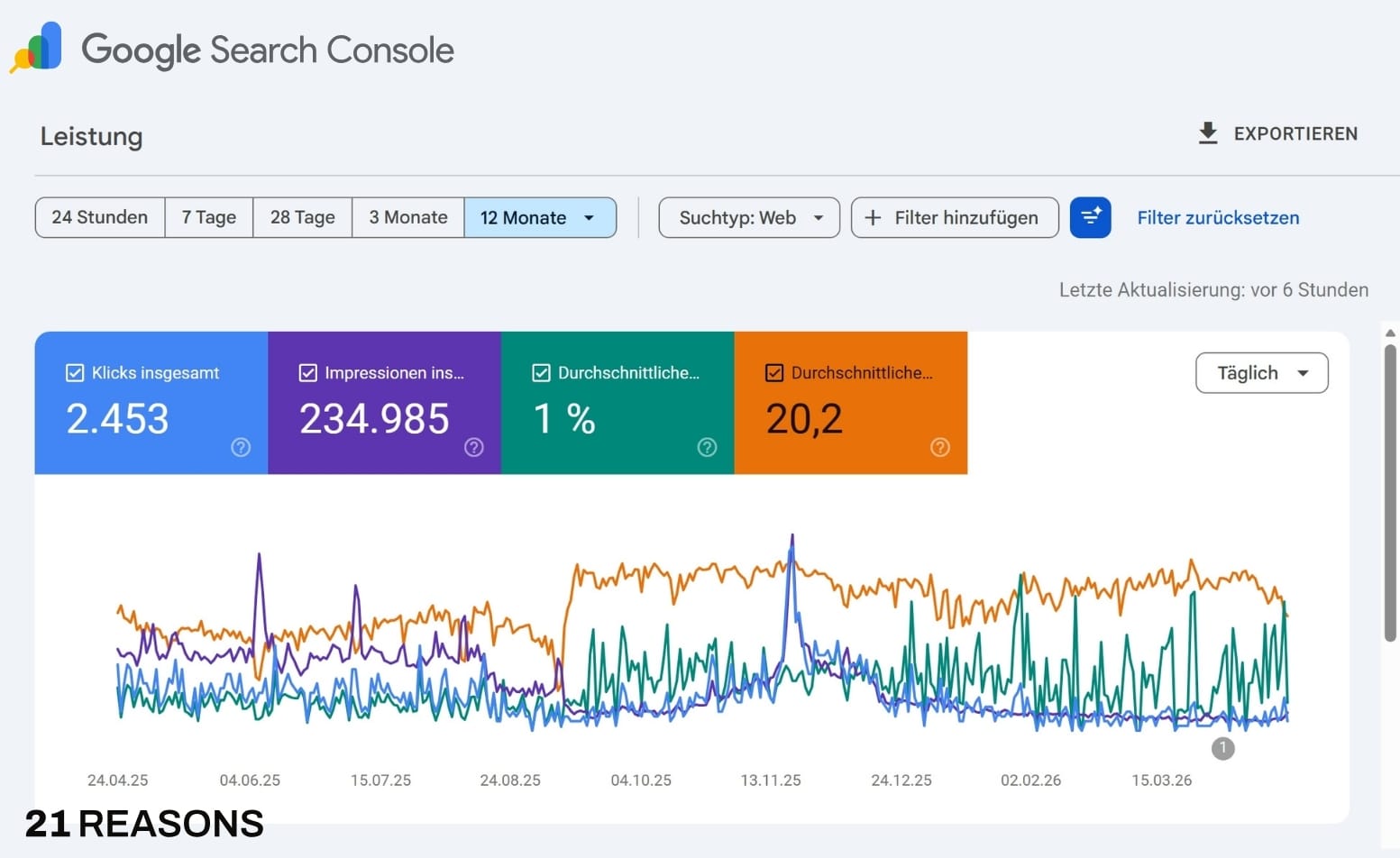Open the Suchtyp: Web dropdown
The image size is (1400, 858).
coord(749,217)
